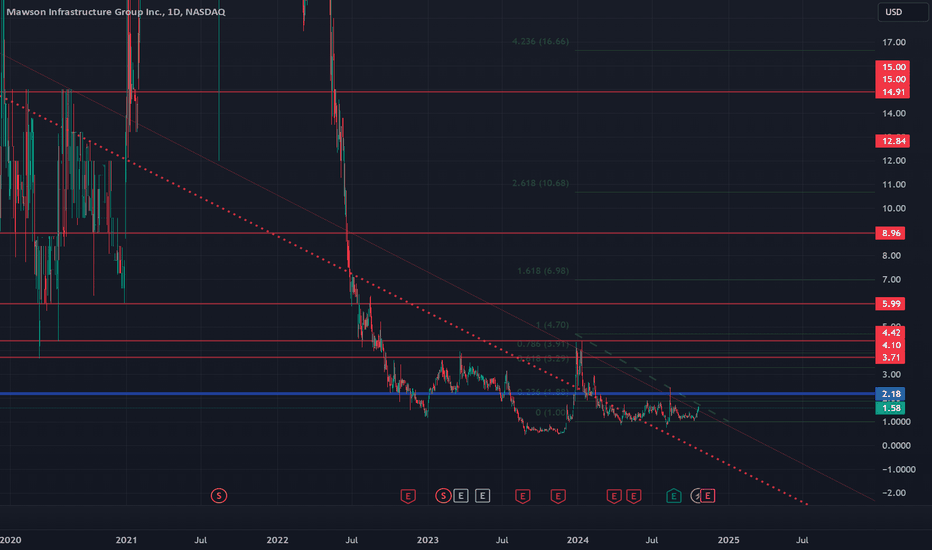Viewport: 932px width, 550px height.
Task: Click the 10.00 price axis label
Action: (x=894, y=208)
